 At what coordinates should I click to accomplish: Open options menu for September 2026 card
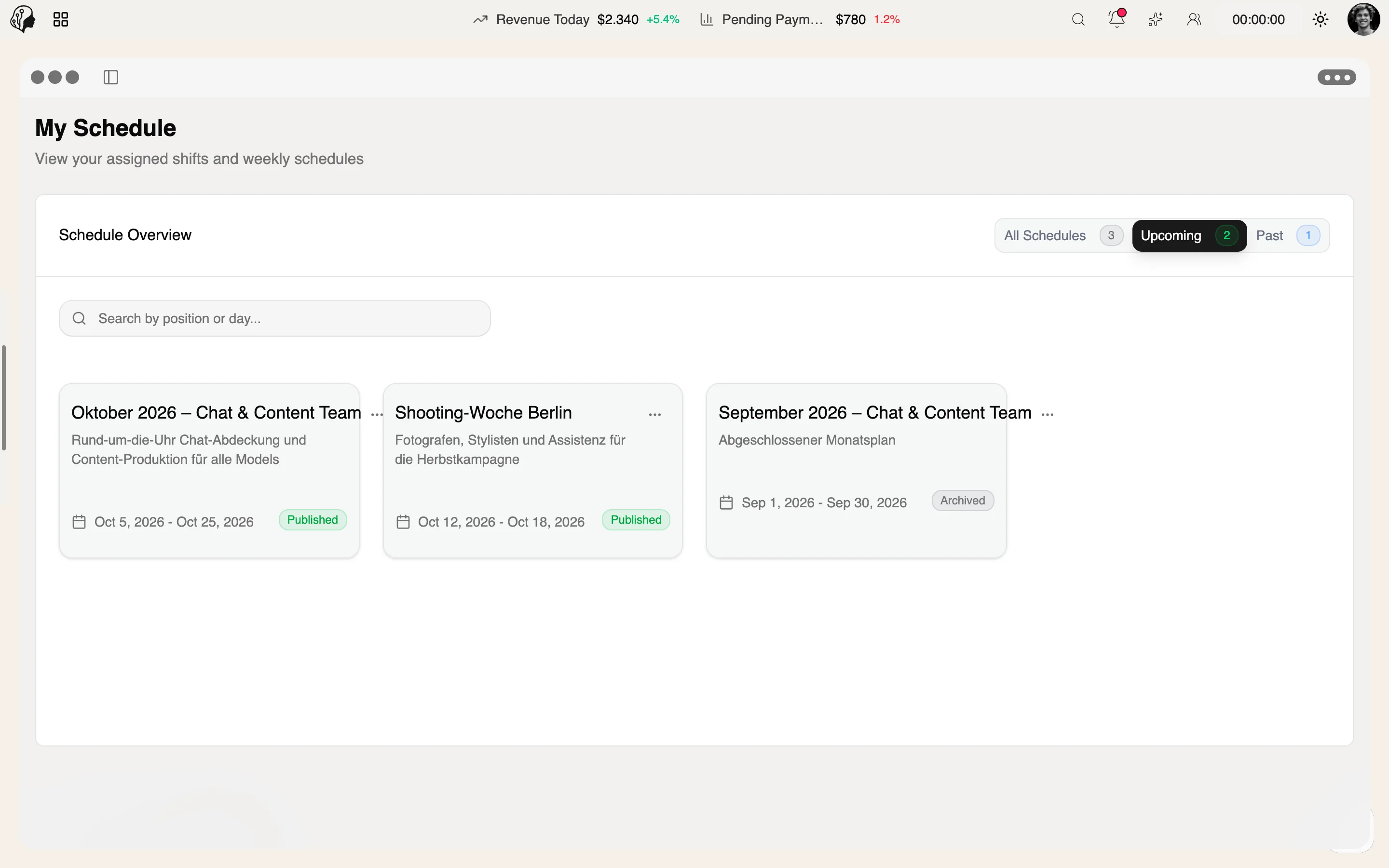pos(1048,415)
